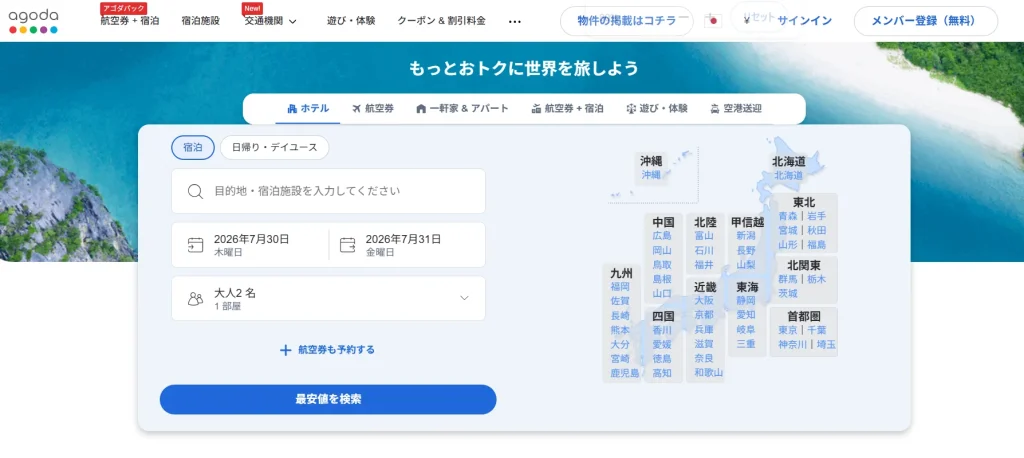Screen dimensions: 1024x458
Task: Open the three-dots more menu in header
Action: click(x=515, y=22)
